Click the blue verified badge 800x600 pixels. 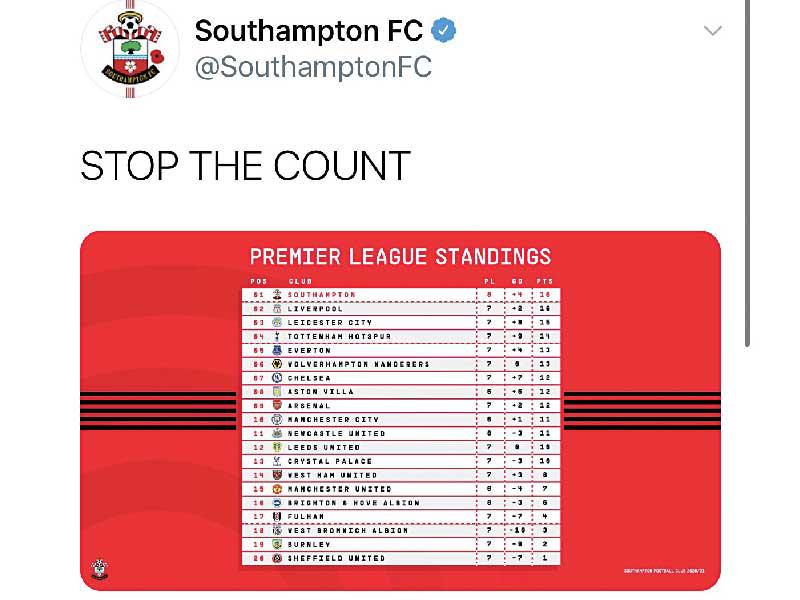[444, 31]
